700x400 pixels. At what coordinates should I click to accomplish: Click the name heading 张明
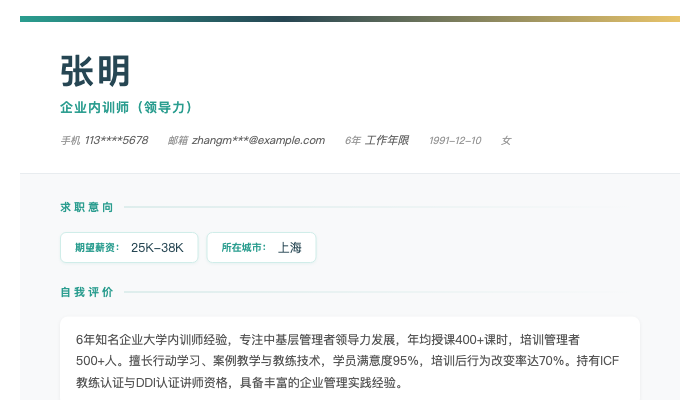click(95, 71)
